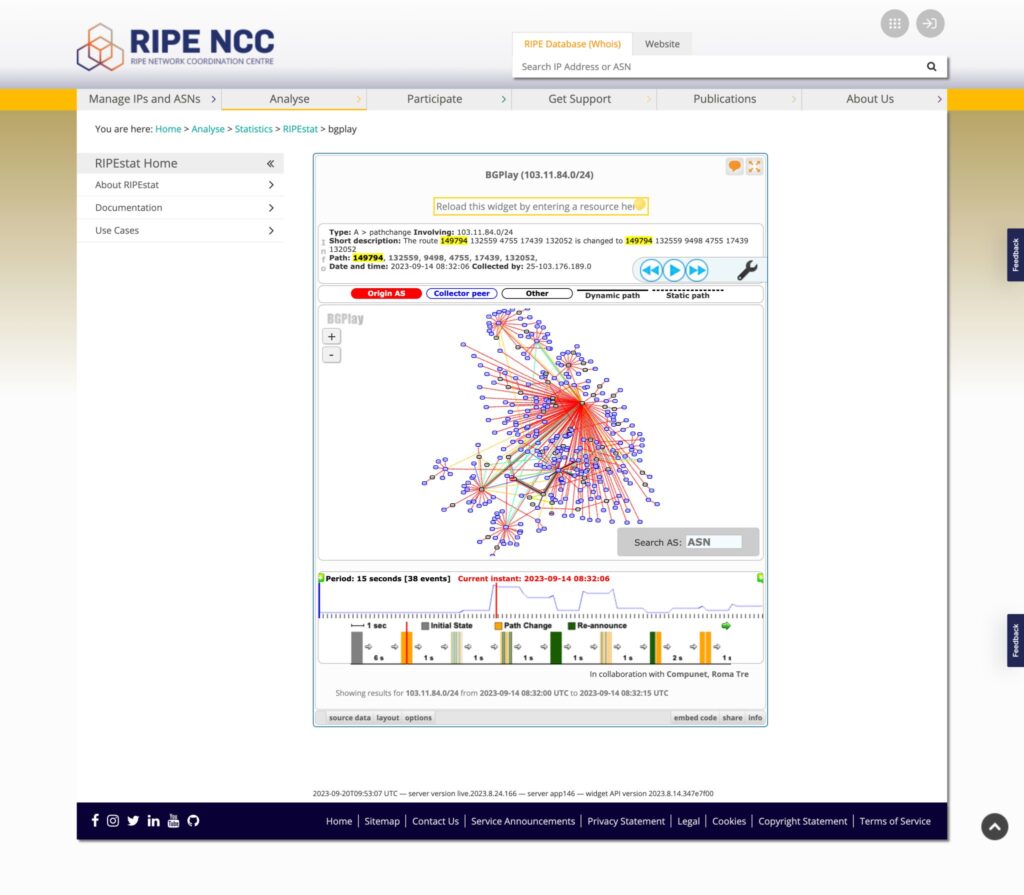Open RIPE NCC YouTube channel
This screenshot has height=895, width=1024.
pyautogui.click(x=173, y=821)
